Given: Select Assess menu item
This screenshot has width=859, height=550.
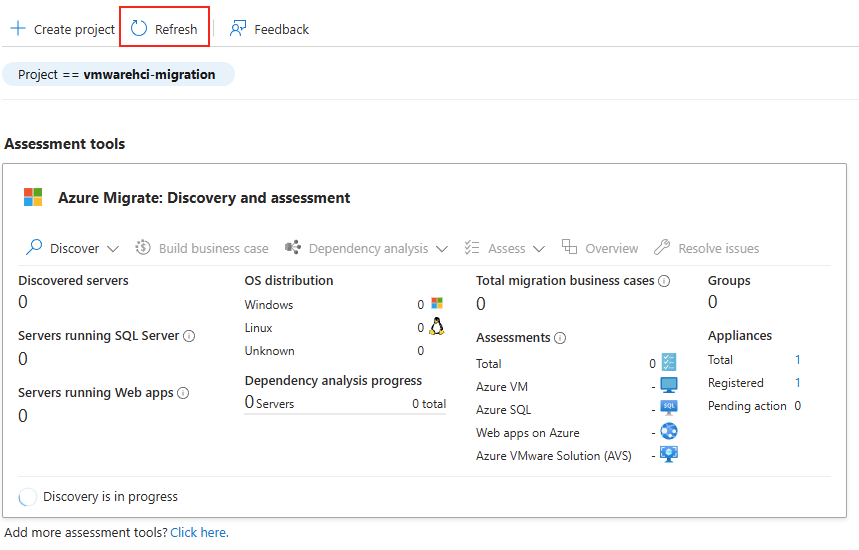Looking at the screenshot, I should coord(505,248).
